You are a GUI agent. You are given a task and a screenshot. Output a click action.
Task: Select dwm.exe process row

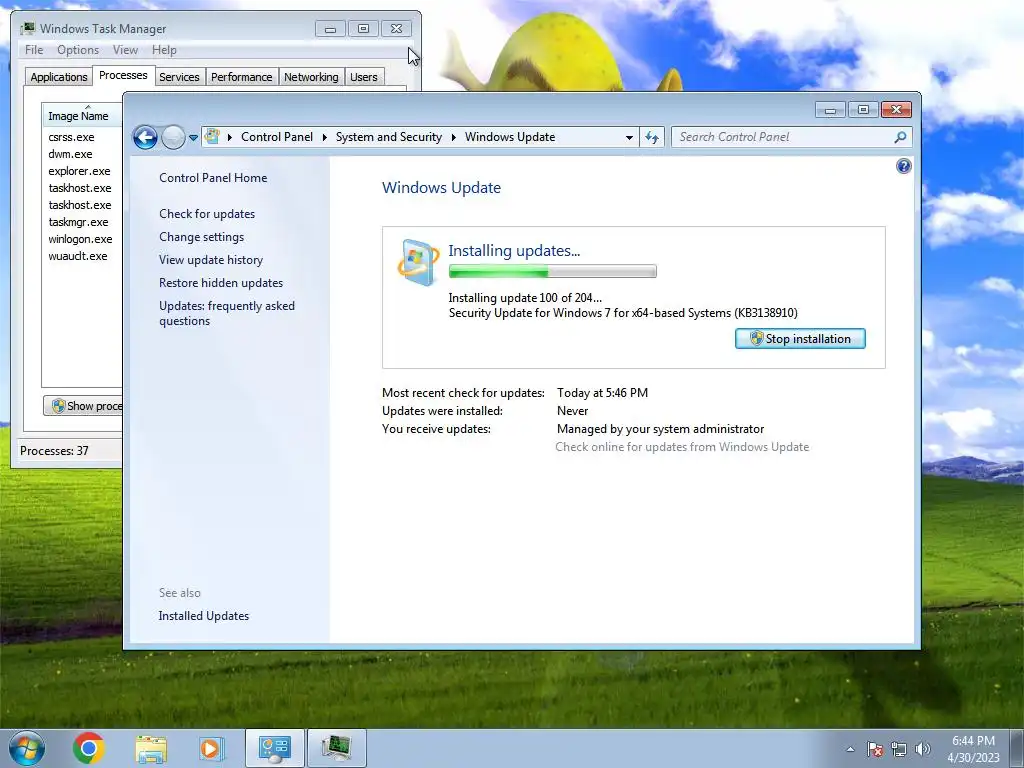tap(83, 154)
